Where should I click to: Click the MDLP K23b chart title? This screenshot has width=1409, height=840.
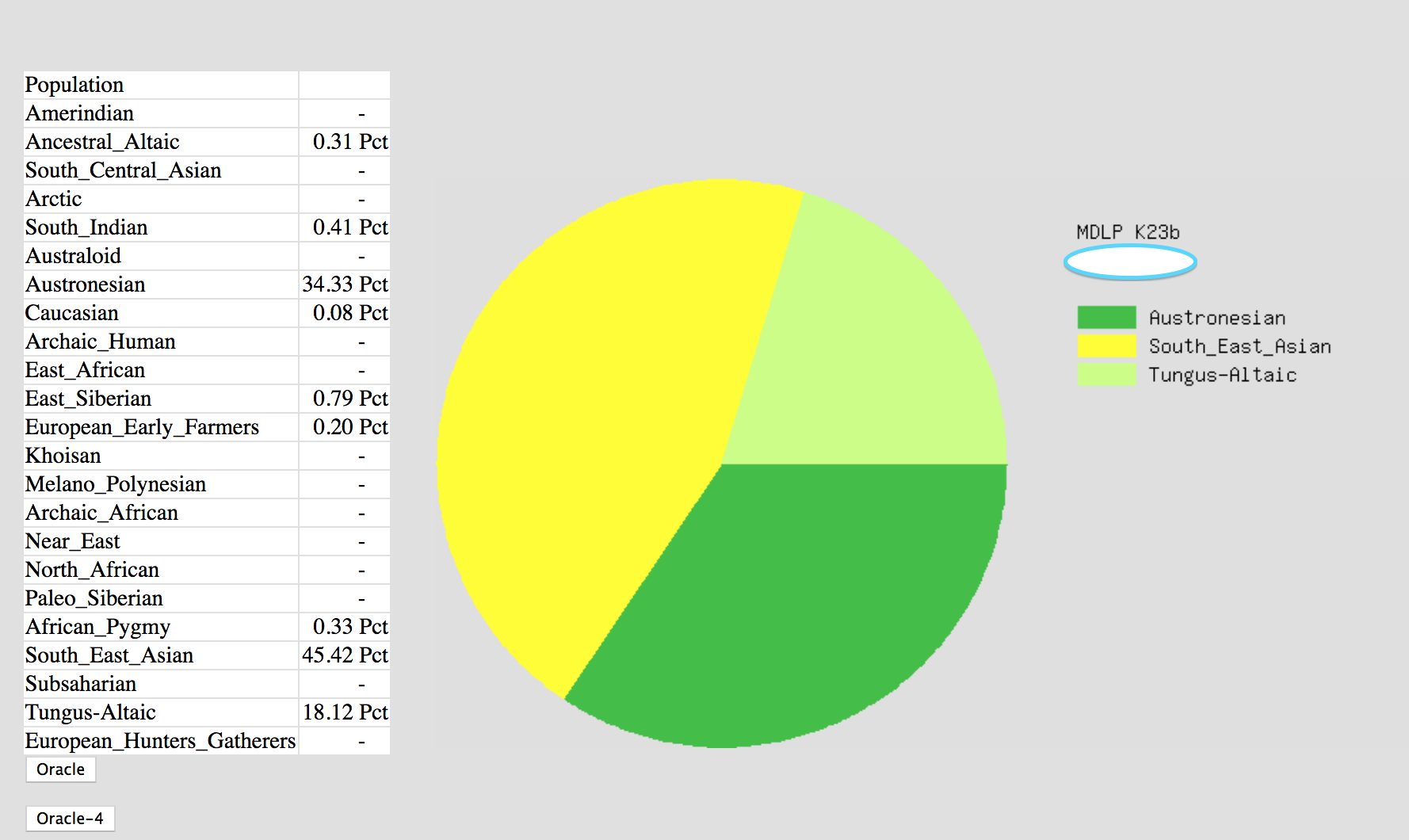(x=1128, y=232)
